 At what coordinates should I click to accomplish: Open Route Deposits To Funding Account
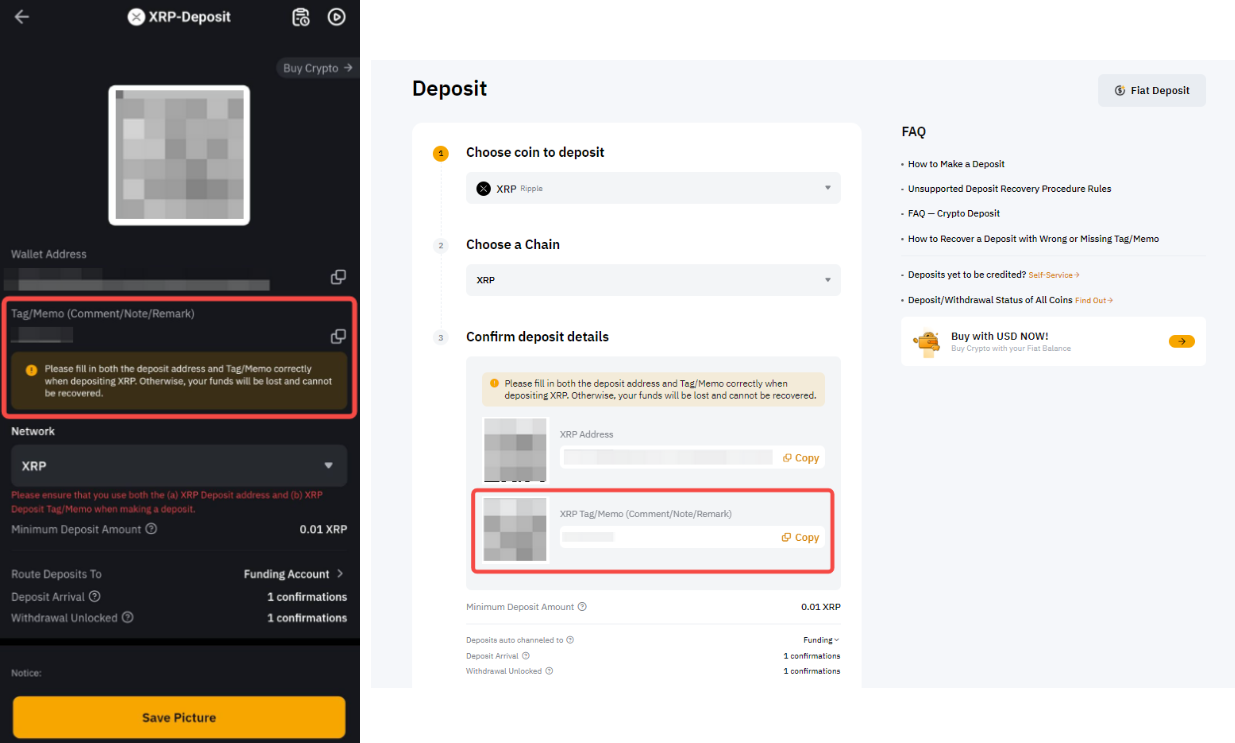tap(294, 574)
